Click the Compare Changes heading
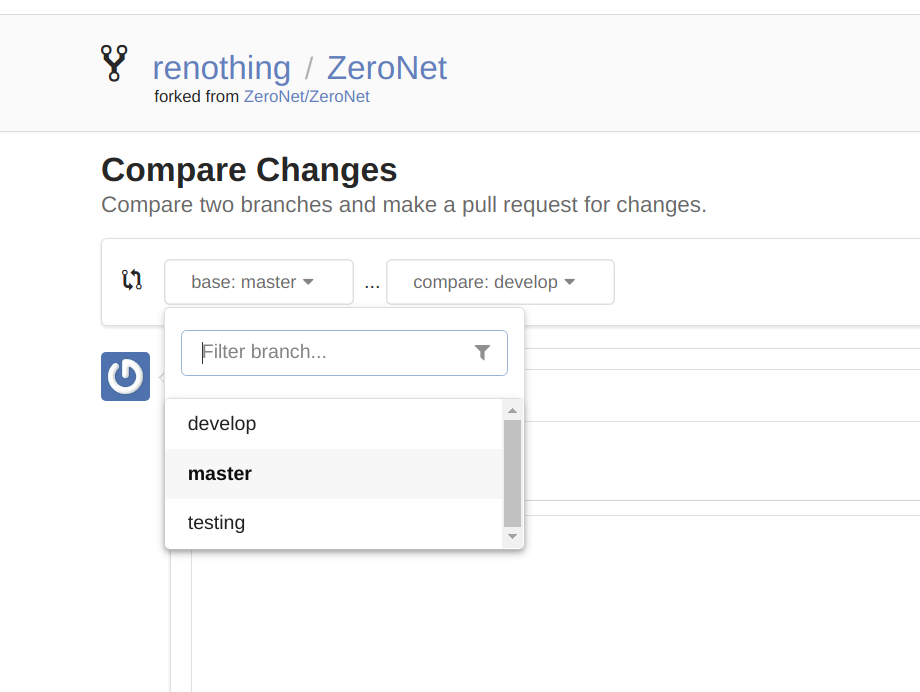920x692 pixels. (249, 170)
